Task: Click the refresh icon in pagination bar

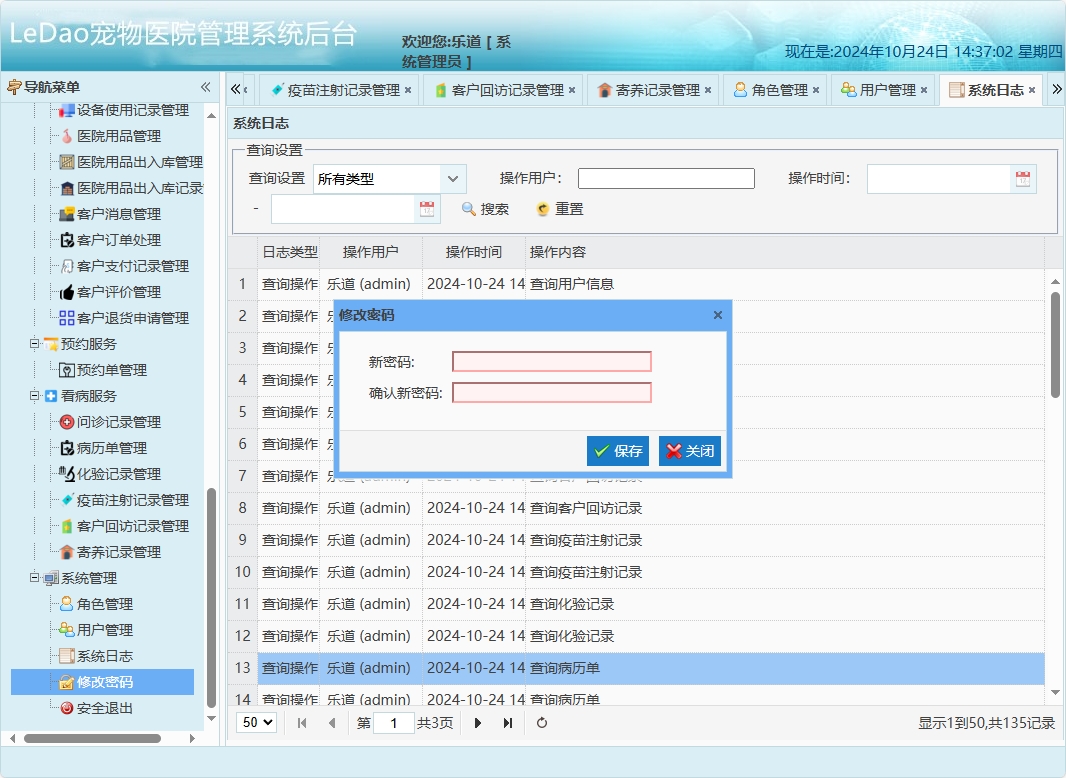Action: pos(541,722)
